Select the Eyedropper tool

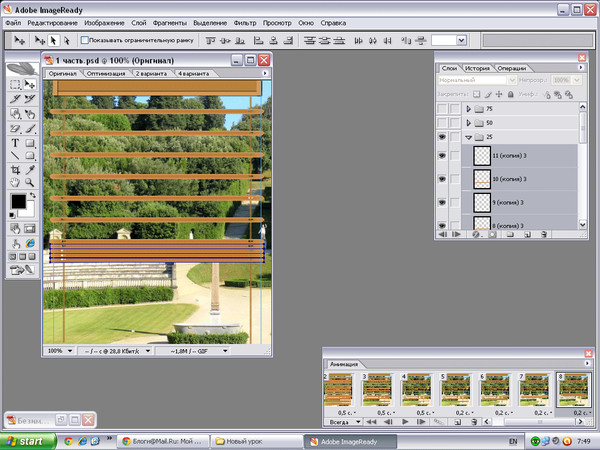pyautogui.click(x=29, y=170)
